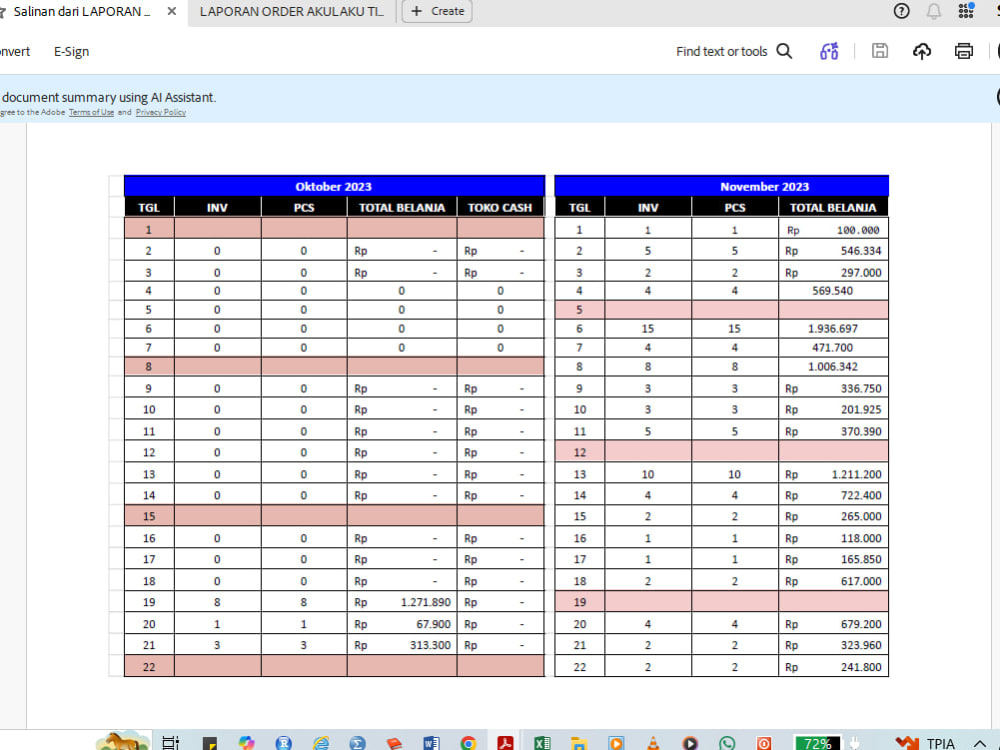Open Google Chrome from the taskbar

[468, 742]
